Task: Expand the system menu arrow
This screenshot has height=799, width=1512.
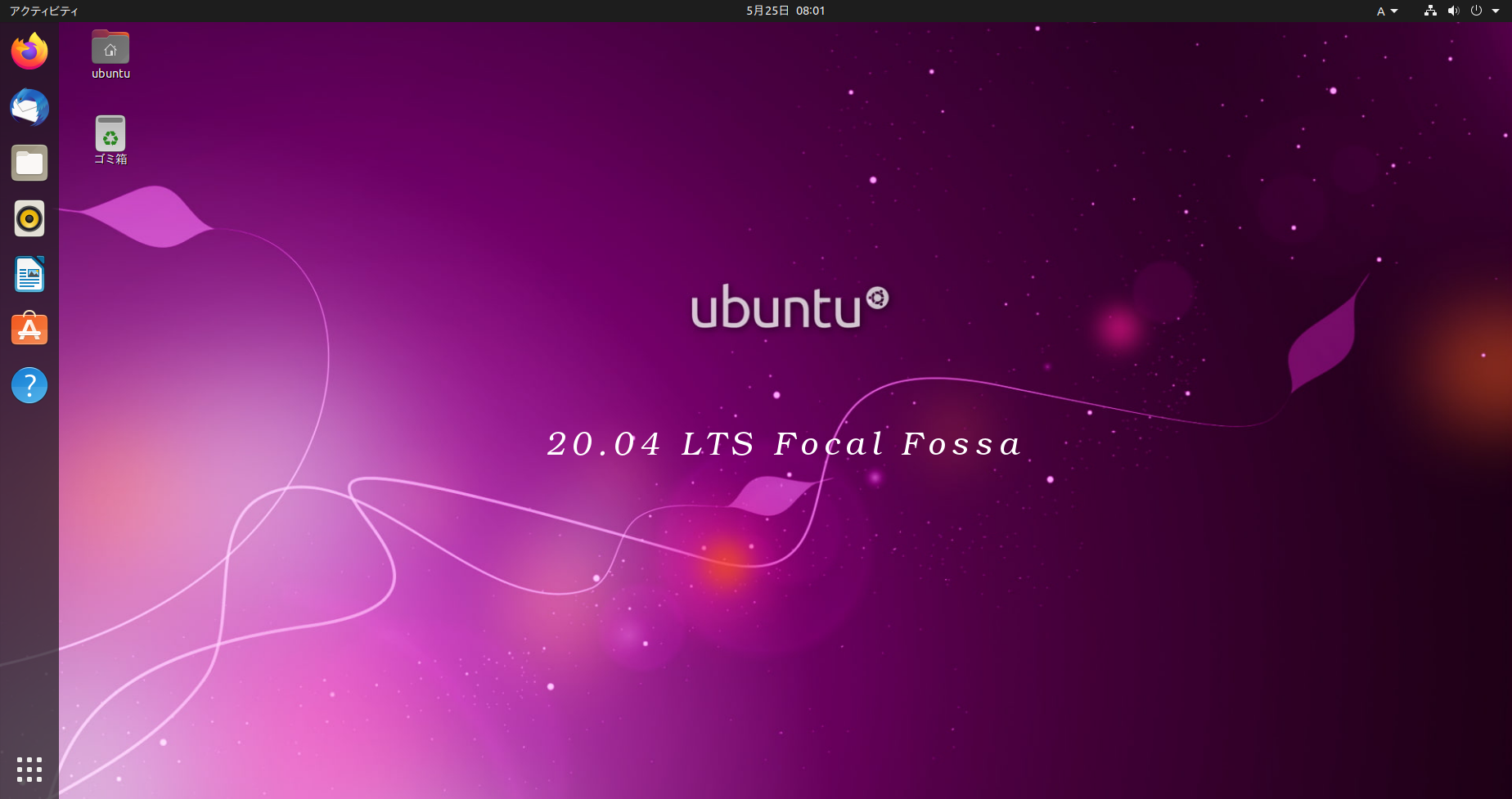Action: tap(1496, 11)
